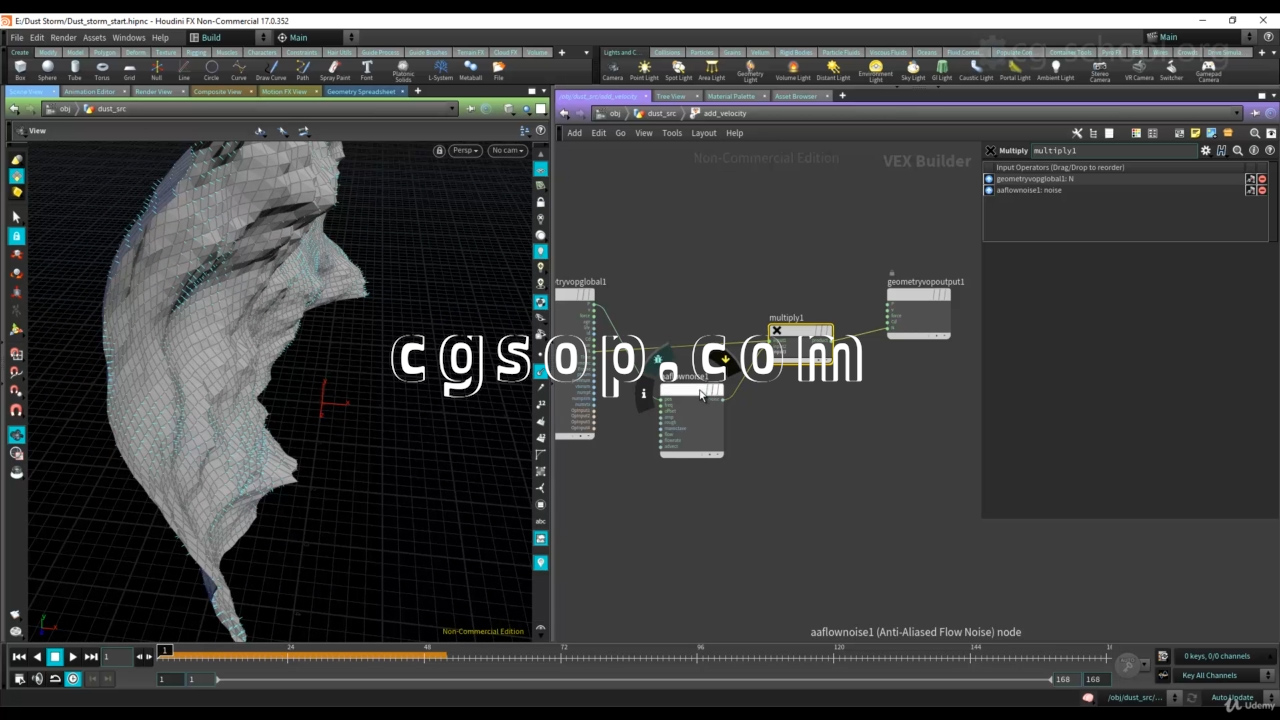Choose the Grid shelf tool

pyautogui.click(x=129, y=71)
